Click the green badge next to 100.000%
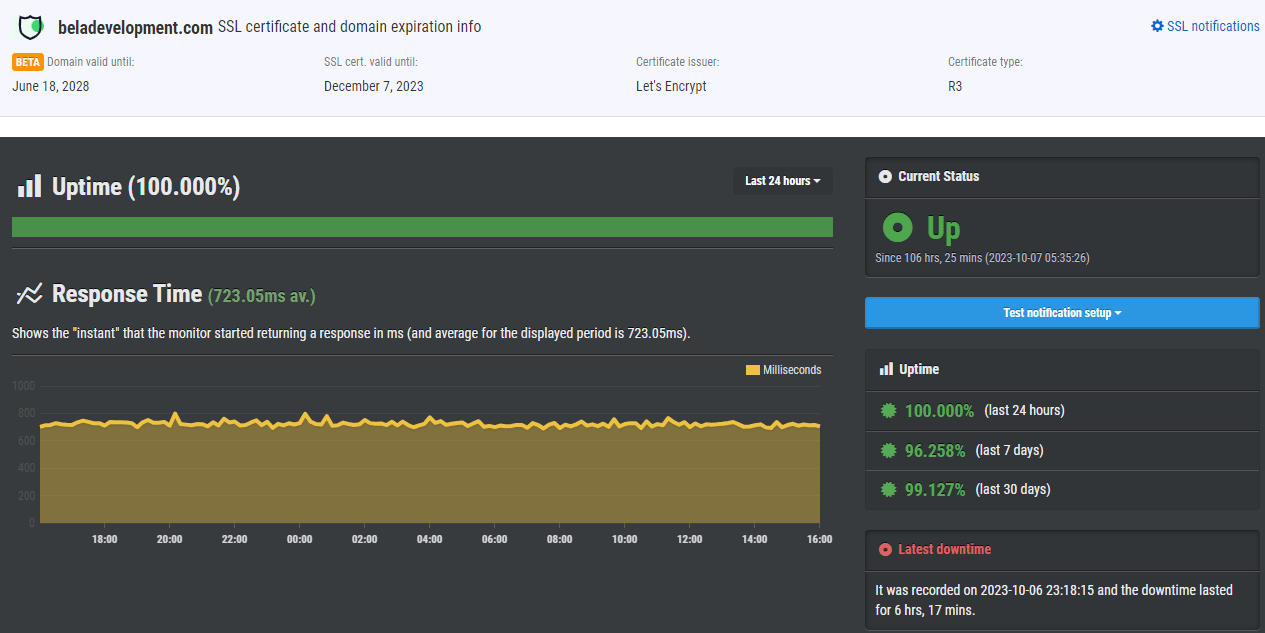This screenshot has width=1265, height=633. [x=888, y=410]
